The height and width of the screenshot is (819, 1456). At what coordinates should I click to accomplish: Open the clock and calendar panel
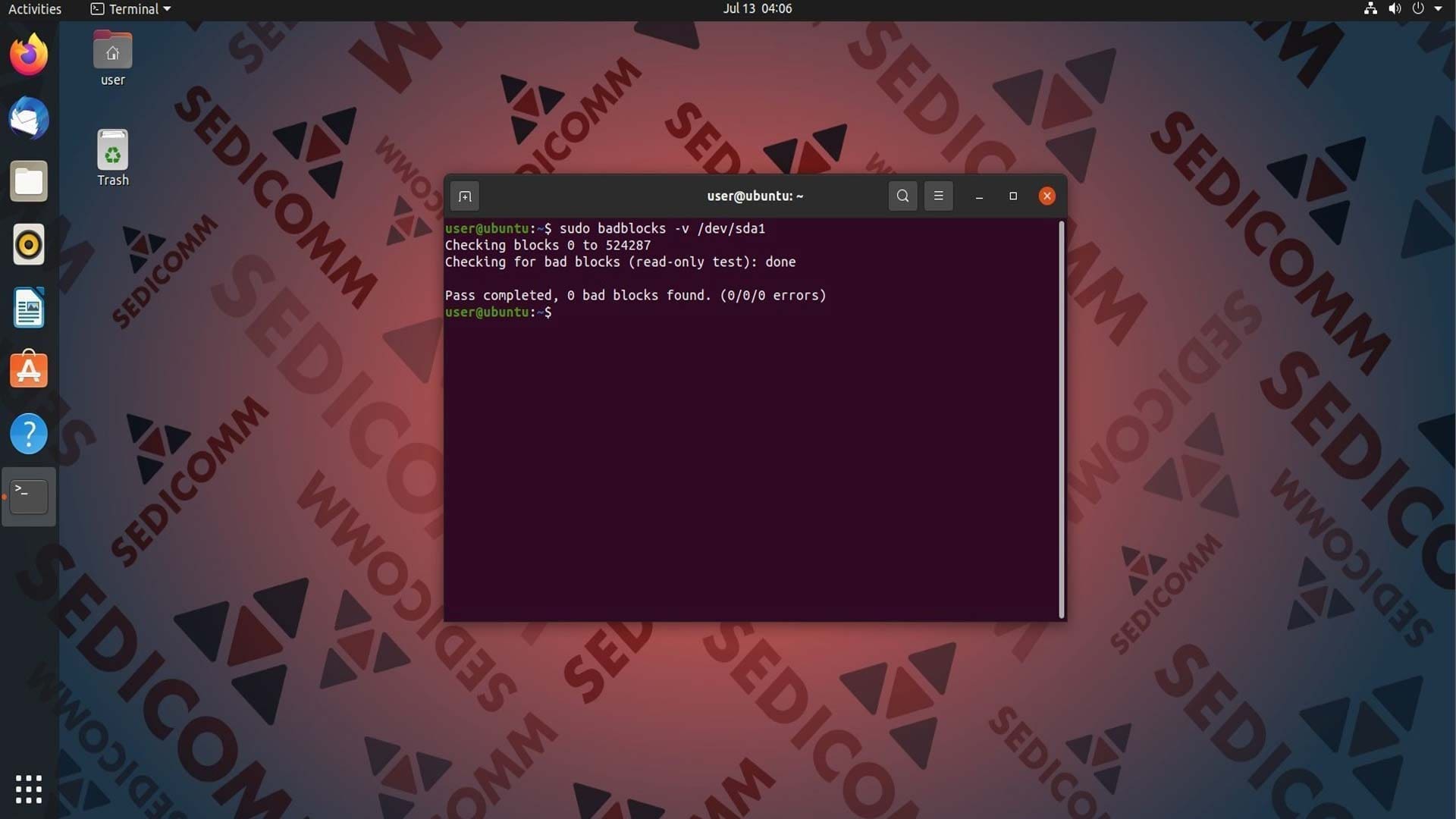[757, 9]
